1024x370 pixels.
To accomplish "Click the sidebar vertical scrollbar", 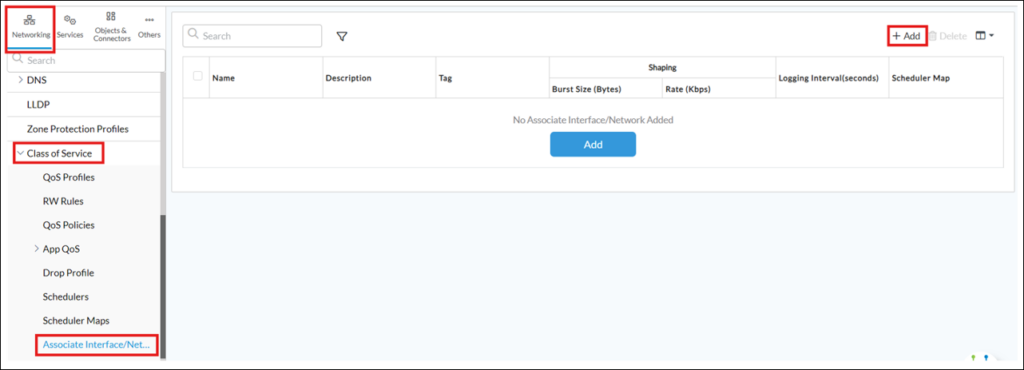I will click(163, 286).
